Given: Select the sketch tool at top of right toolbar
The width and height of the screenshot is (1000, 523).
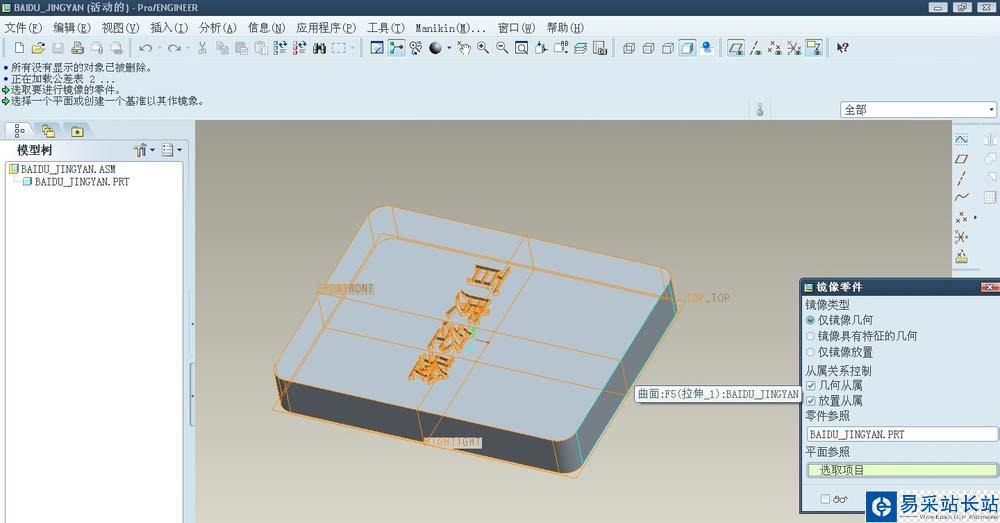Looking at the screenshot, I should (962, 139).
